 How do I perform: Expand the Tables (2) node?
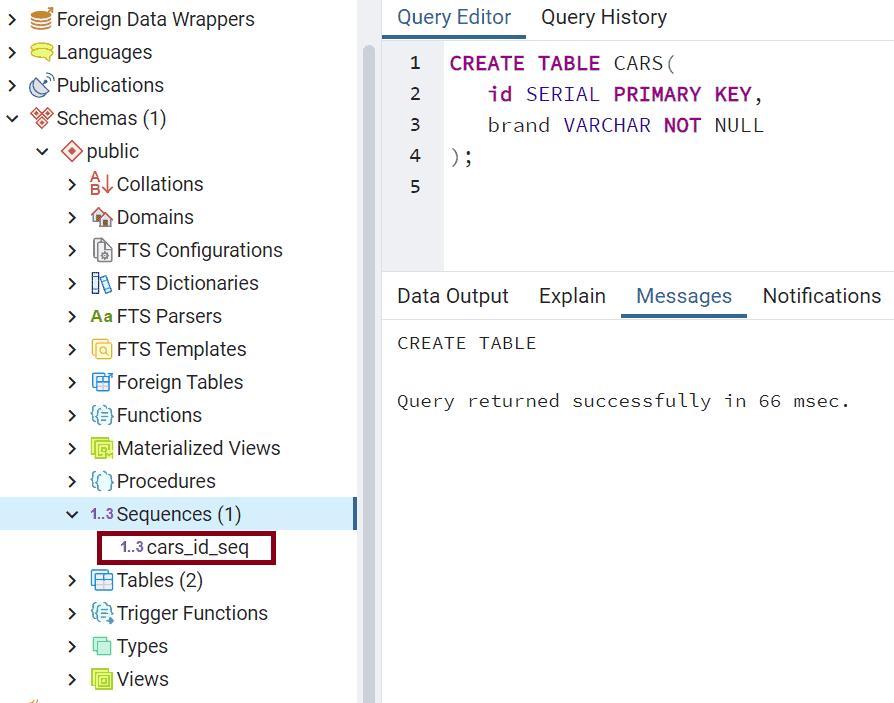pyautogui.click(x=72, y=580)
